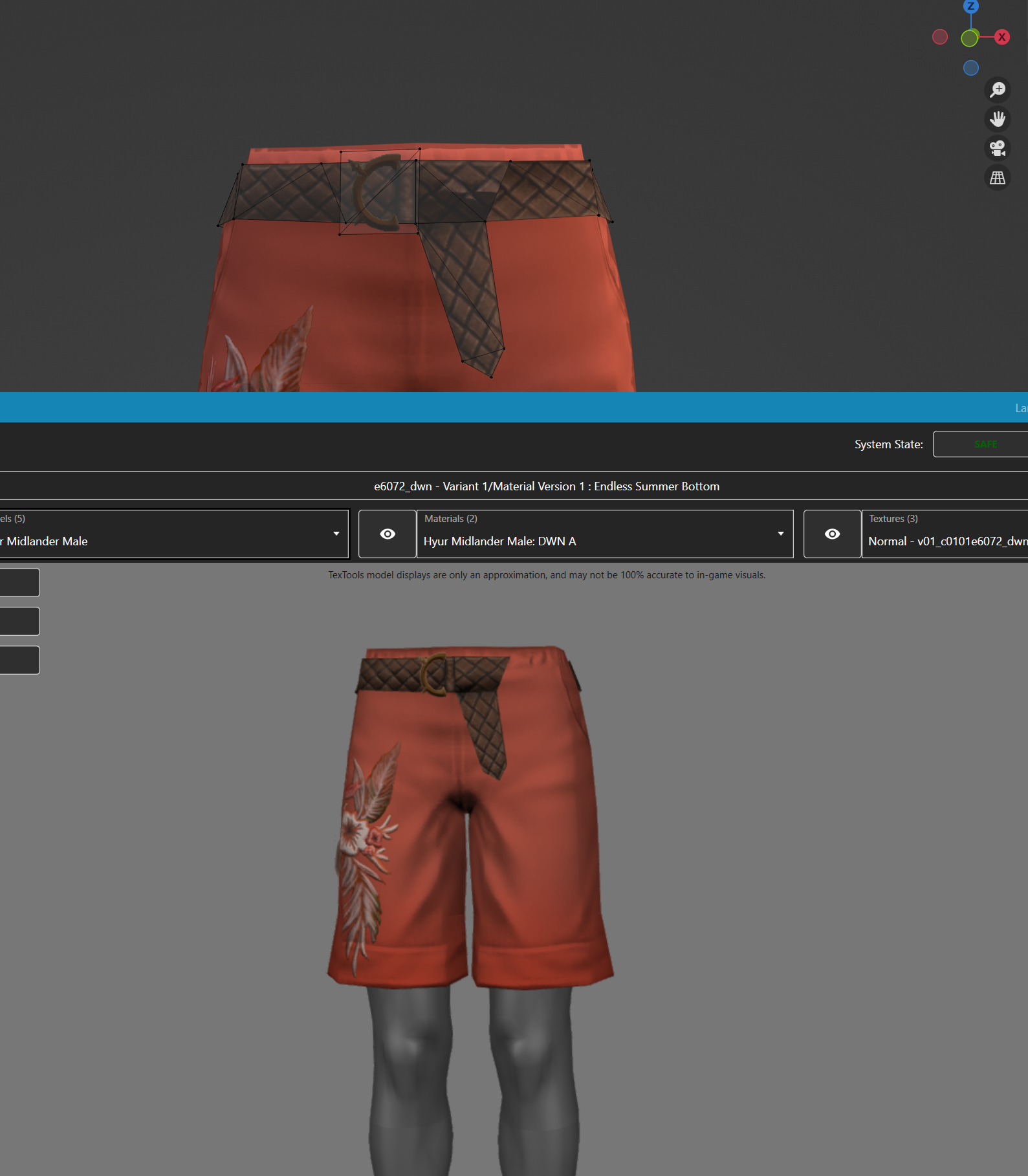The width and height of the screenshot is (1028, 1176).
Task: Toggle the camera view icon
Action: click(998, 148)
